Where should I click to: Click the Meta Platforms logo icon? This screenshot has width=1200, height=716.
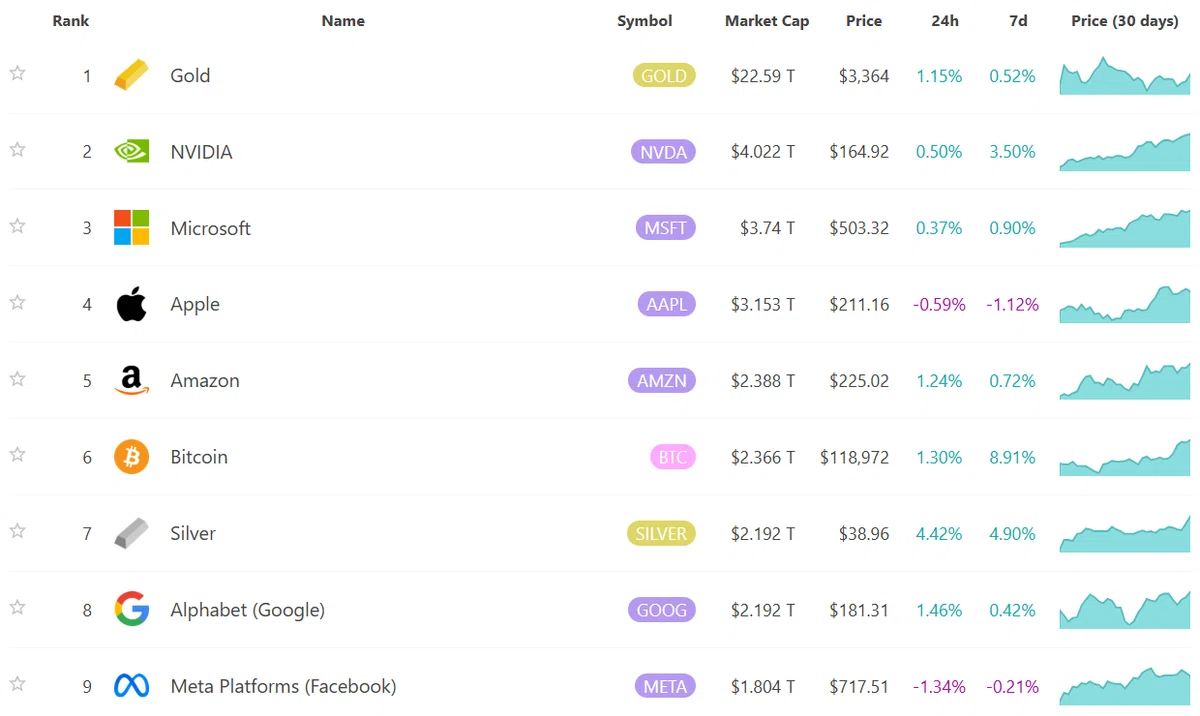pyautogui.click(x=131, y=686)
